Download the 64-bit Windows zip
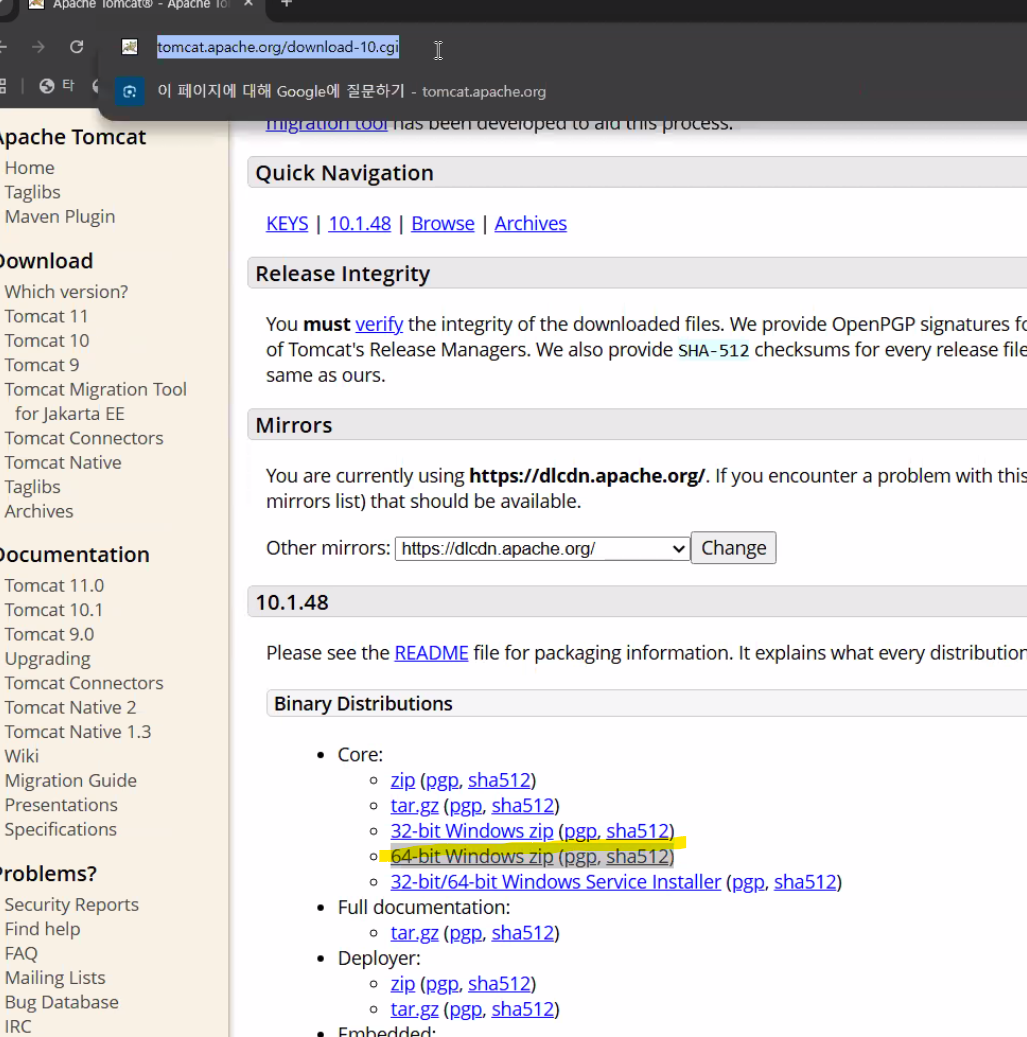The image size is (1027, 1037). pyautogui.click(x=472, y=856)
